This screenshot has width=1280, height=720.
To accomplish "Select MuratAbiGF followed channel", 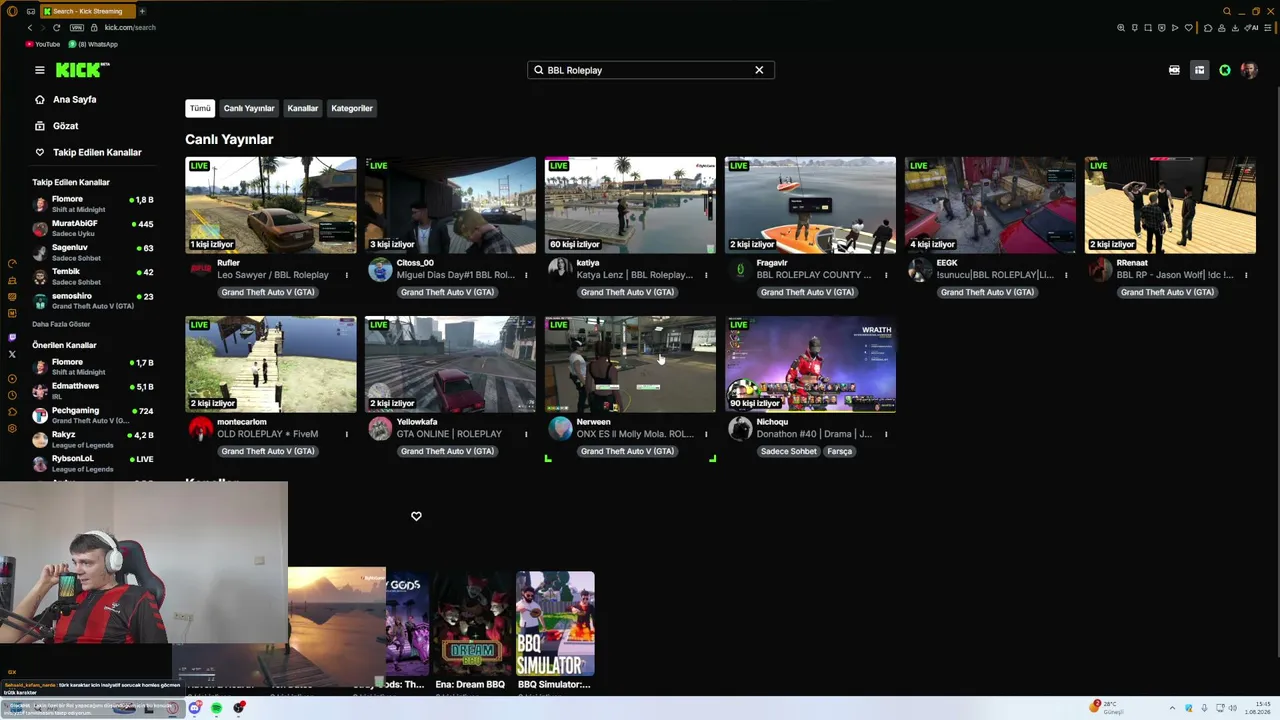I will (x=94, y=228).
